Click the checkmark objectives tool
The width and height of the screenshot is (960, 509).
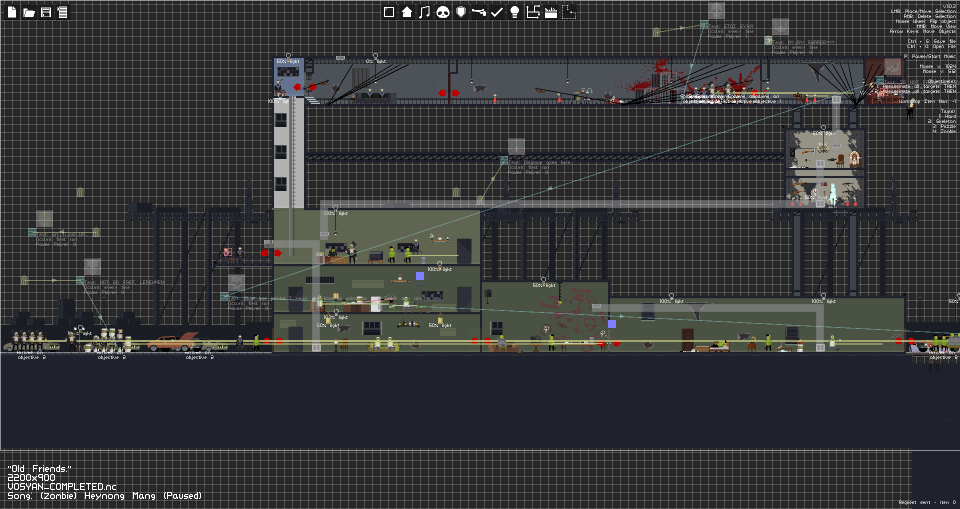[497, 12]
